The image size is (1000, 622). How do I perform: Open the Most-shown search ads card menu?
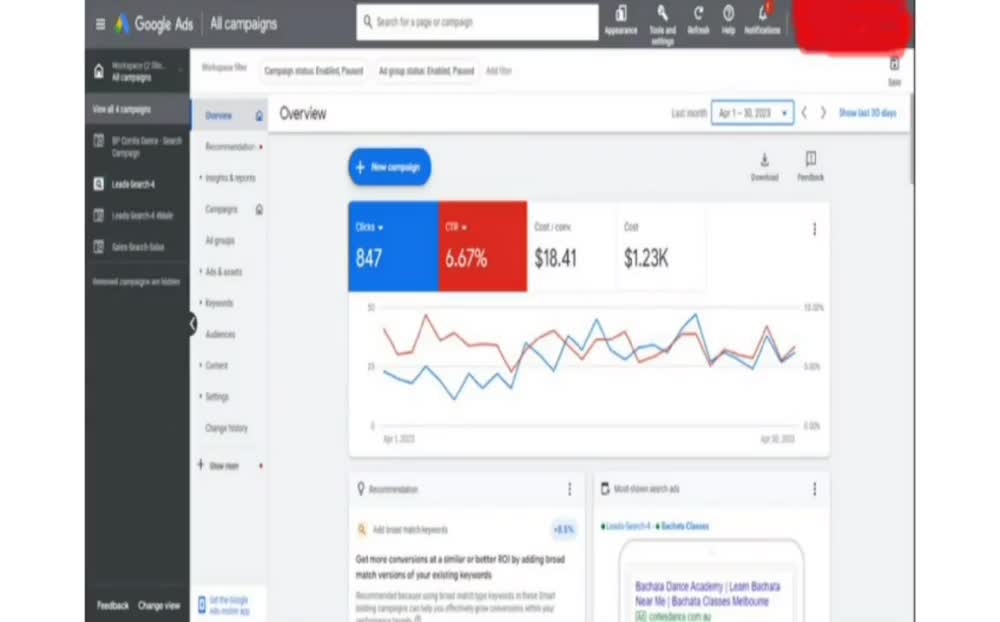pos(814,489)
